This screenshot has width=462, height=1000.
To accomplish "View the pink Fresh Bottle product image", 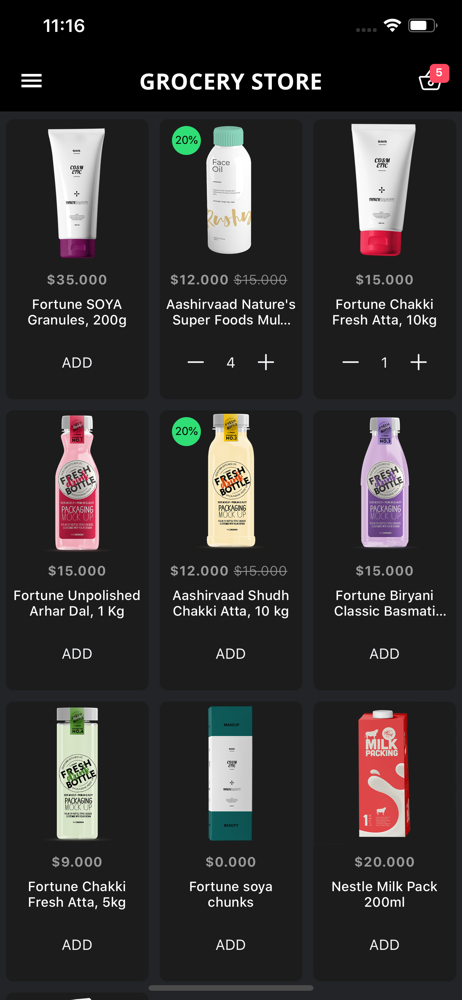I will [x=77, y=482].
